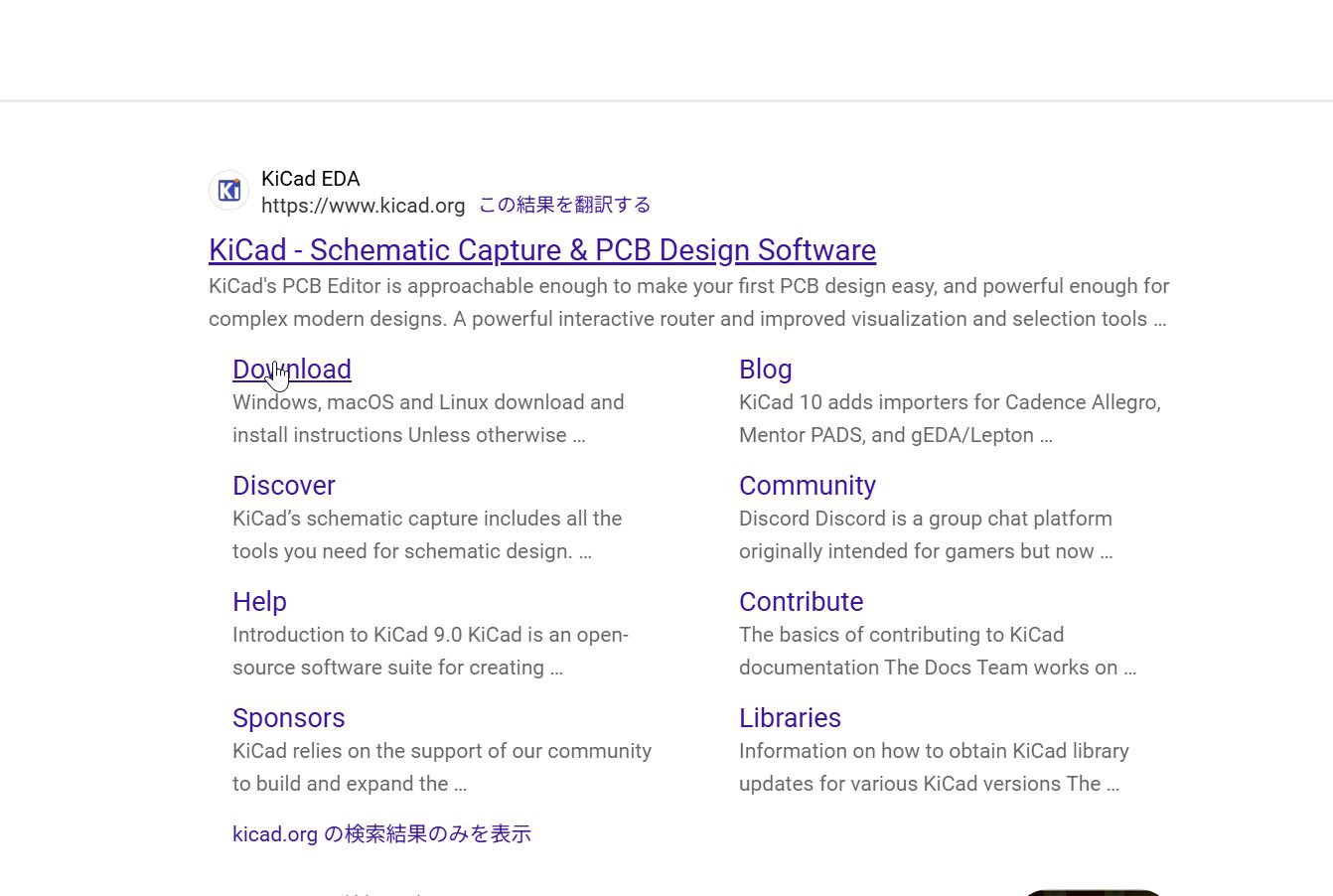Open the KiCad Schematic Capture heading link

click(x=542, y=250)
